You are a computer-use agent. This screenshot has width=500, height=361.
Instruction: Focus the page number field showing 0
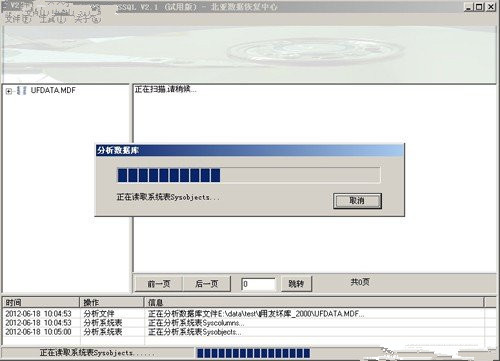258,284
